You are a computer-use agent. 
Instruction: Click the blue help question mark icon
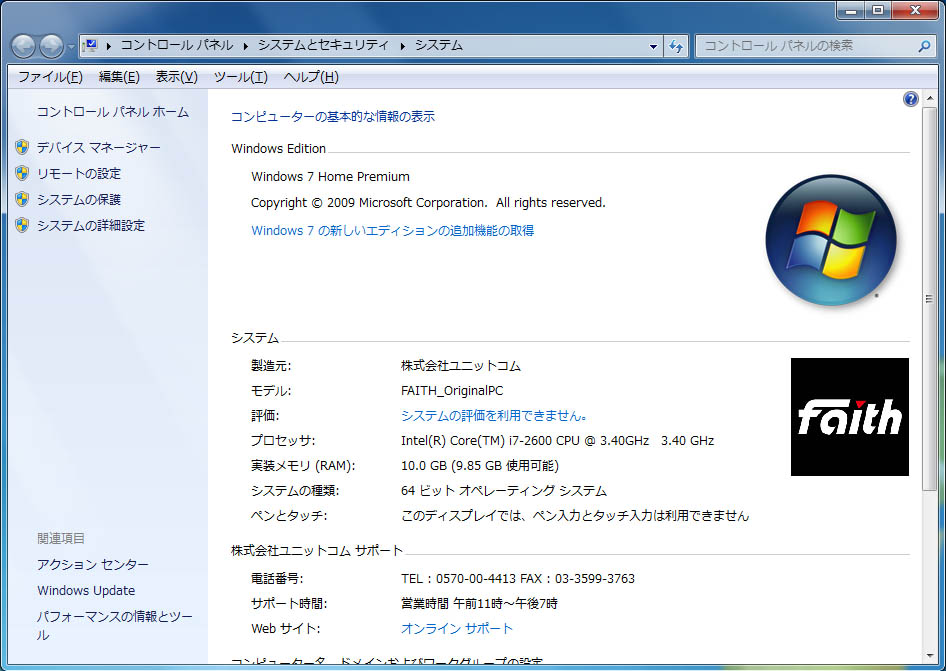[910, 98]
